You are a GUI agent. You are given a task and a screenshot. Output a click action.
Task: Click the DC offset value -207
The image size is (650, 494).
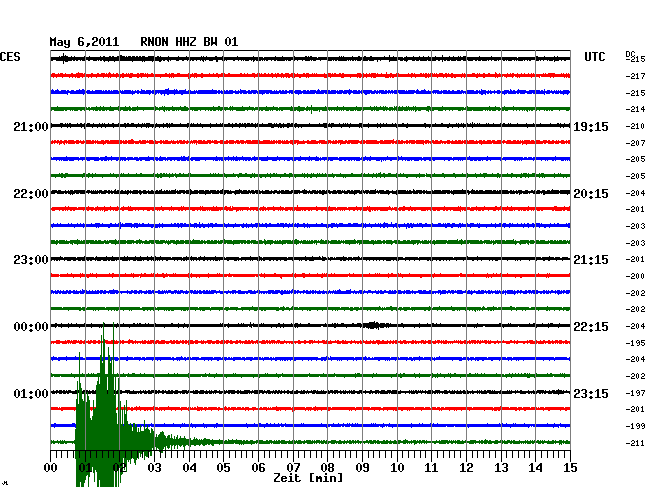coord(635,143)
